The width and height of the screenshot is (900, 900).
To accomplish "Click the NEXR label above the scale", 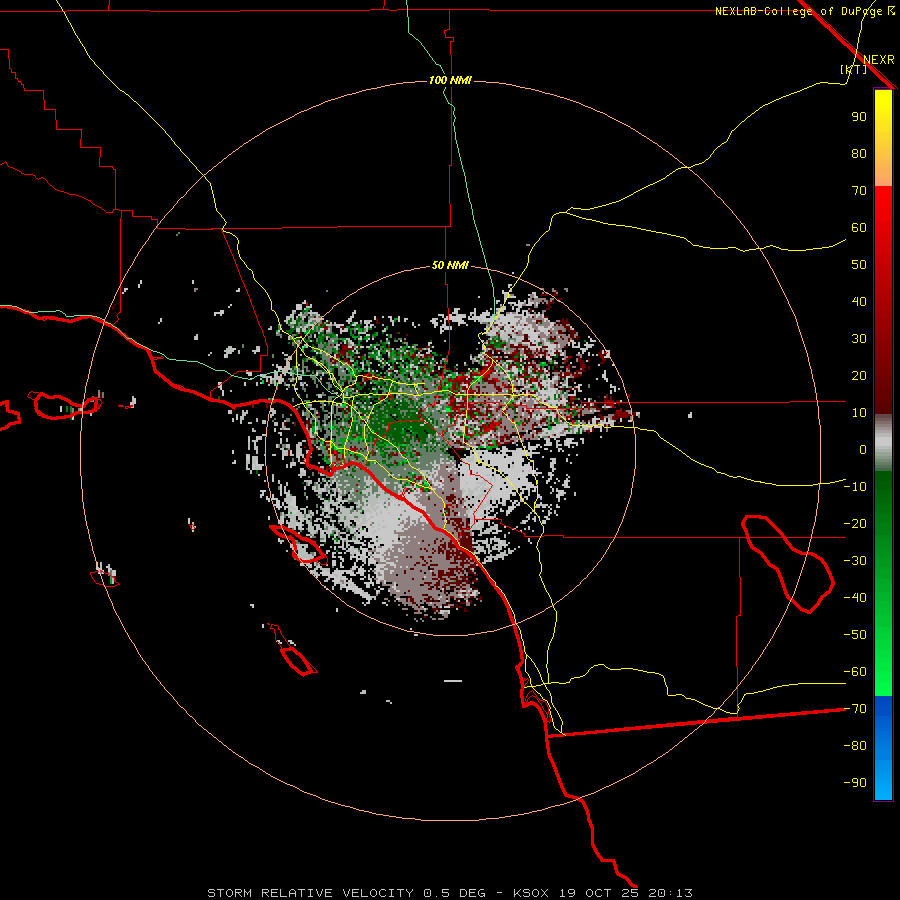I will [x=879, y=60].
